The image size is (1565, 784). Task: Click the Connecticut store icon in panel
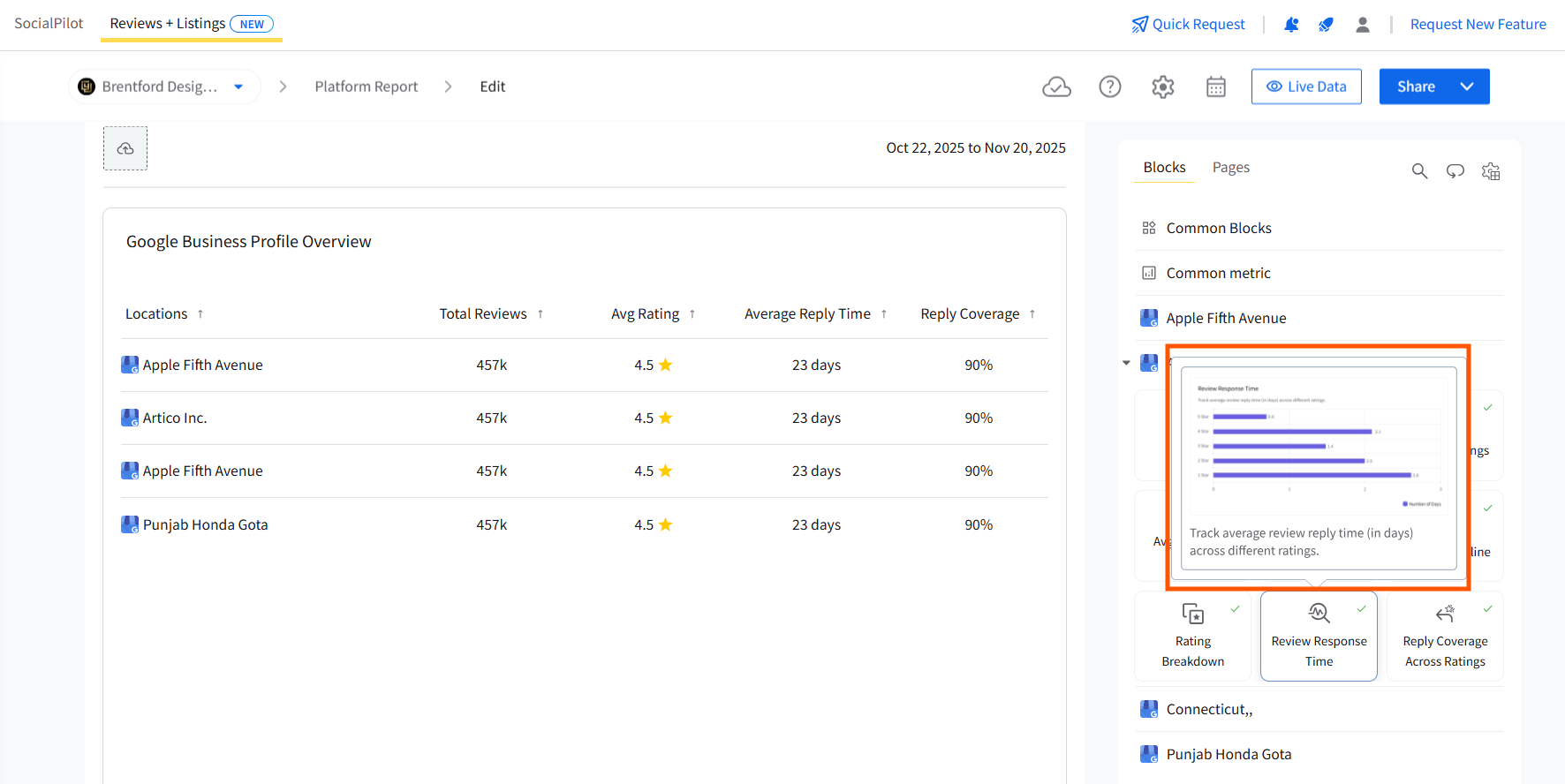click(x=1149, y=709)
